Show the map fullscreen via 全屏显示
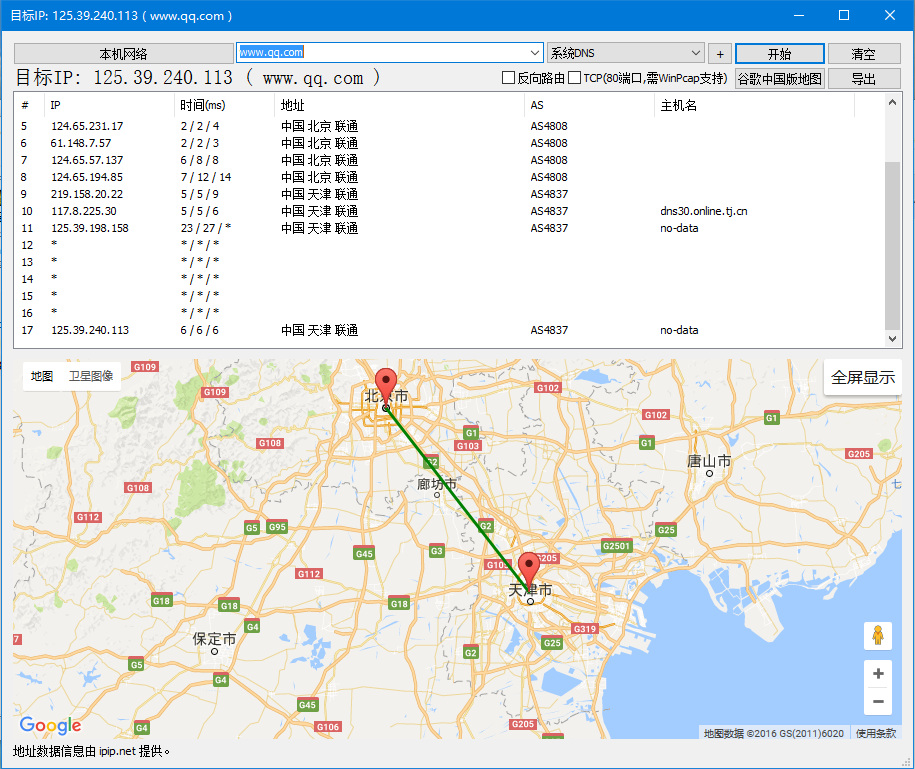Viewport: 915px width, 769px height. click(x=862, y=377)
